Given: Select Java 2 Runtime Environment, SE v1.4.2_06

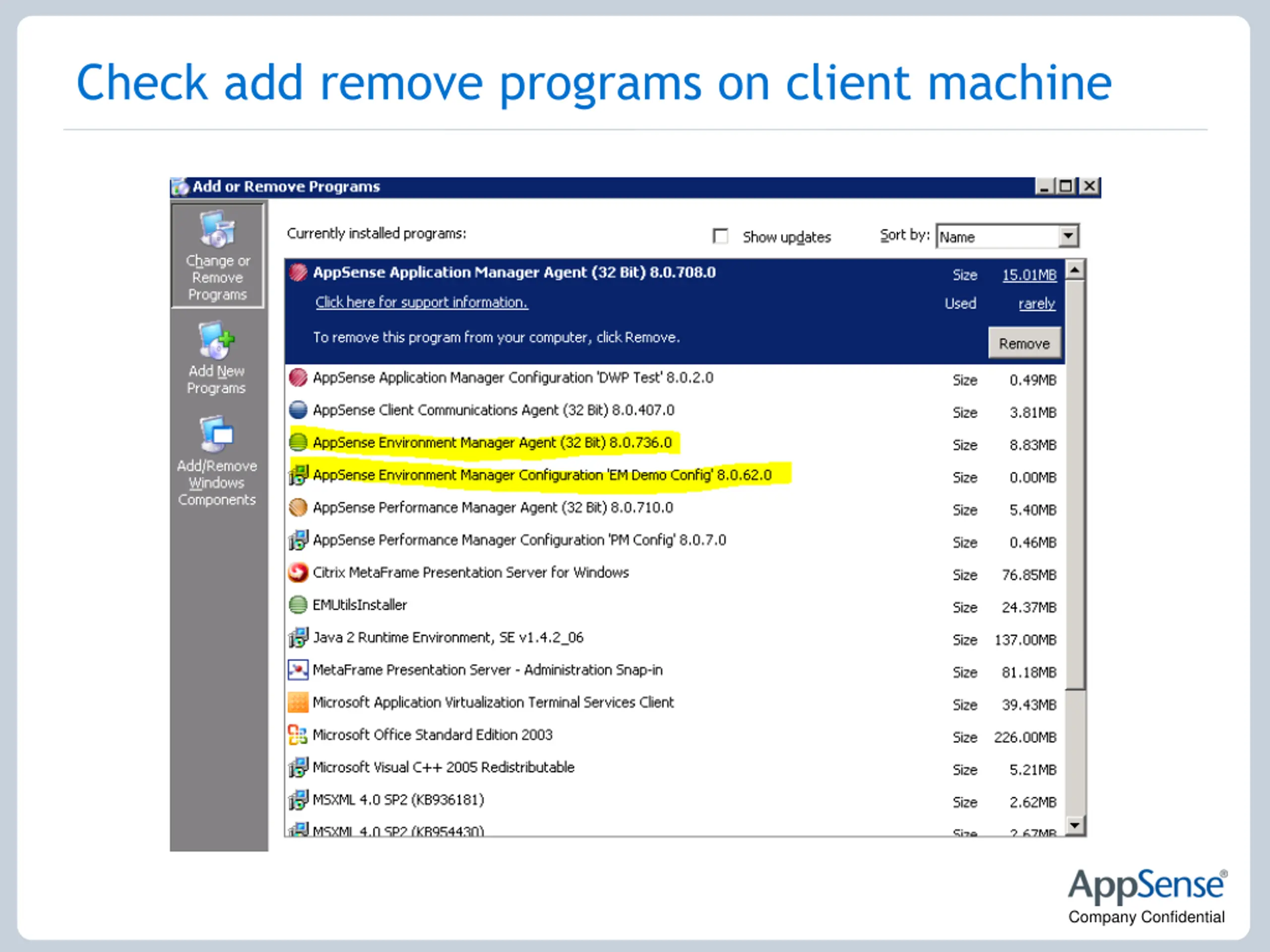Looking at the screenshot, I should tap(675, 638).
